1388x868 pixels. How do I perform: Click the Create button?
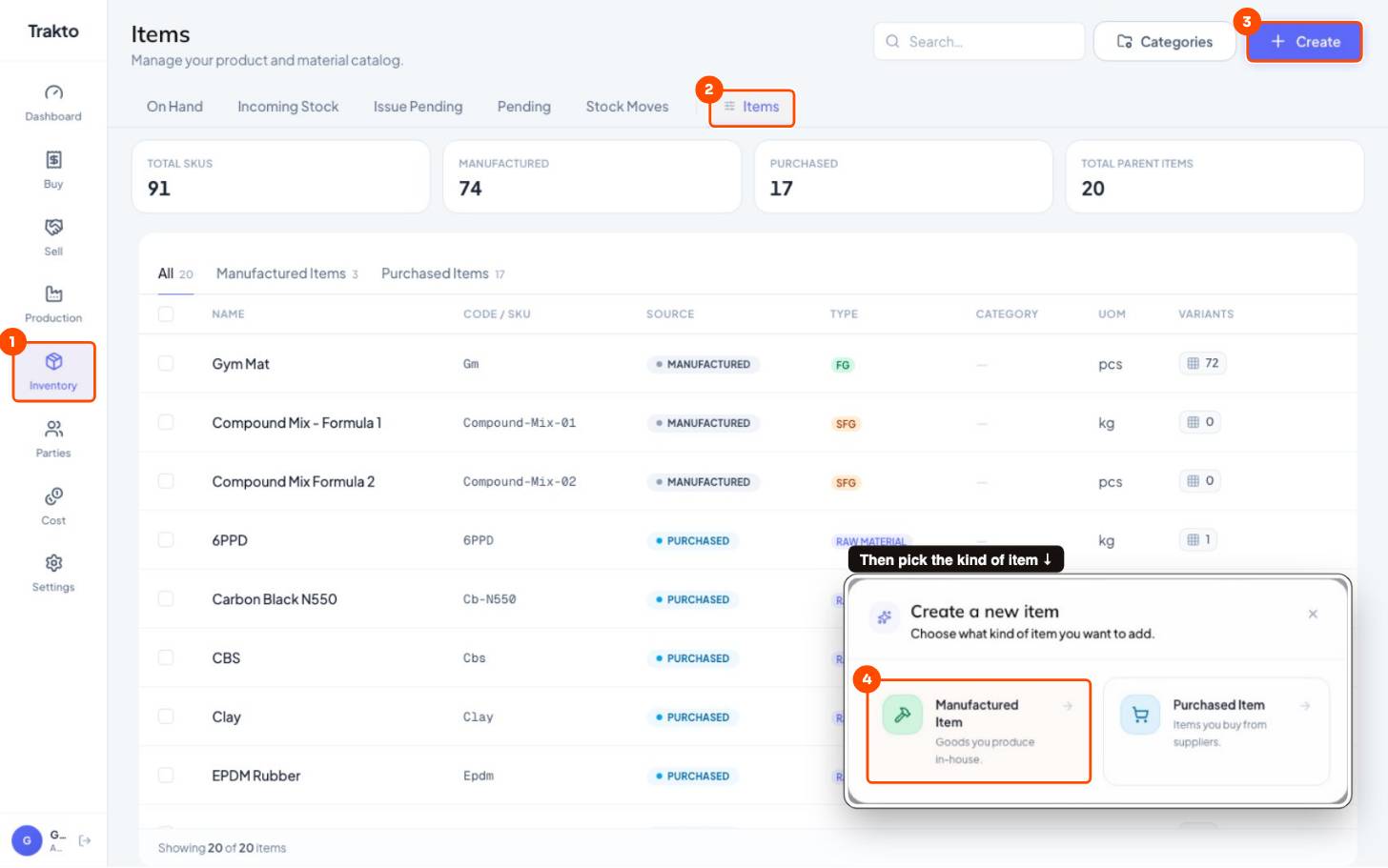[x=1304, y=42]
